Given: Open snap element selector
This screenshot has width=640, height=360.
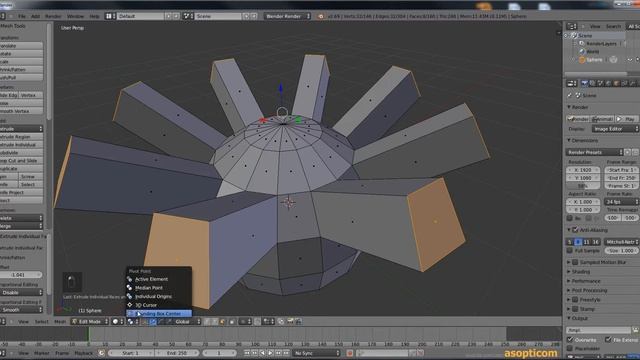Looking at the screenshot, I should coord(269,322).
